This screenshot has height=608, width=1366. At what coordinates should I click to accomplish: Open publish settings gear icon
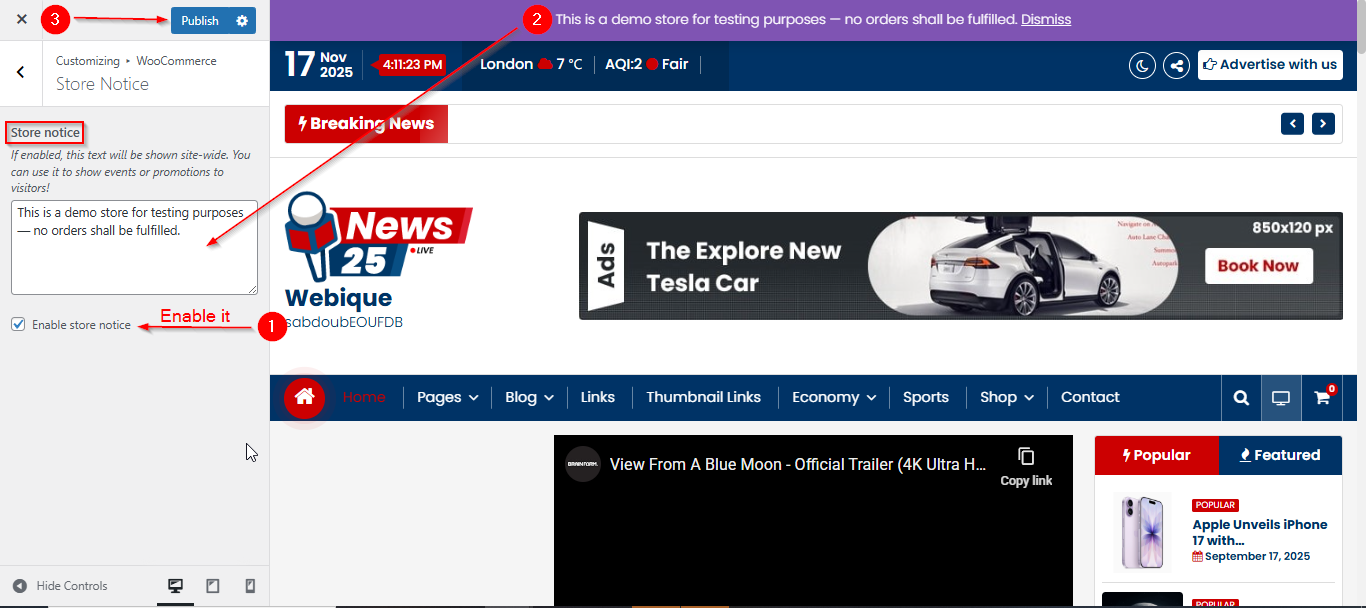tap(242, 21)
